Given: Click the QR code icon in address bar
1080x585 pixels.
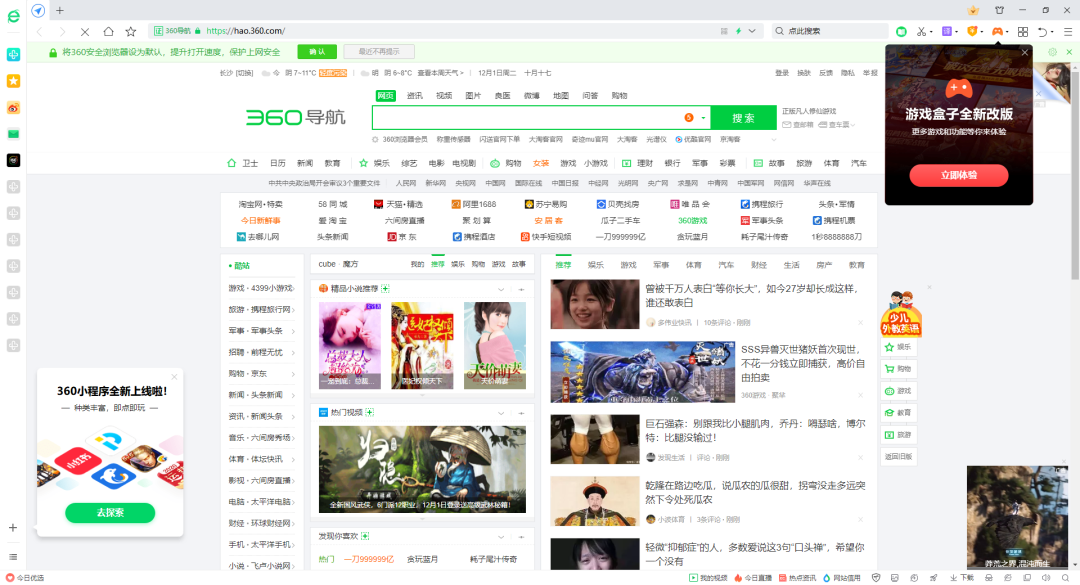Looking at the screenshot, I should [724, 31].
